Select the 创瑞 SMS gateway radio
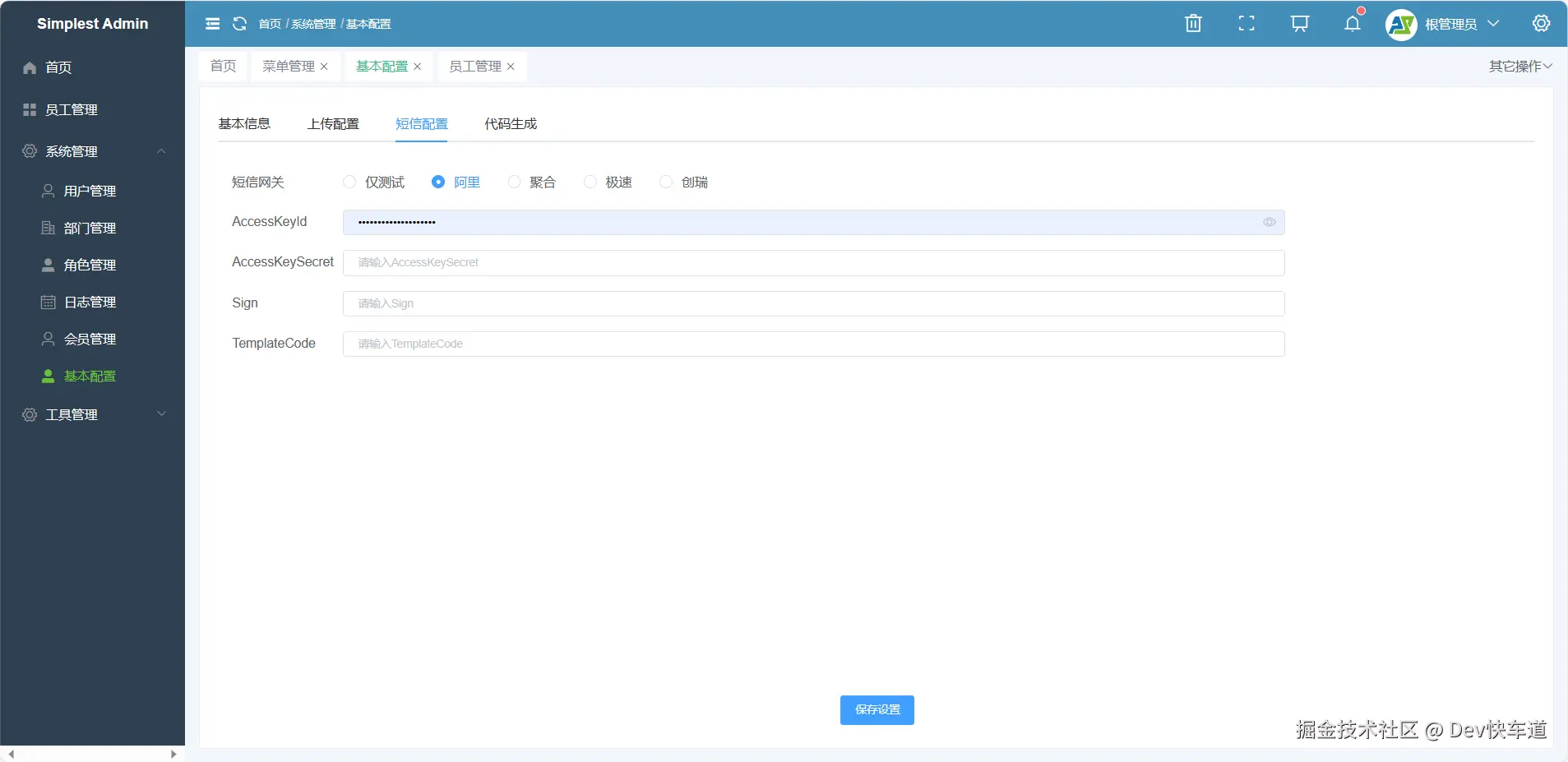Image resolution: width=1568 pixels, height=762 pixels. coord(666,182)
